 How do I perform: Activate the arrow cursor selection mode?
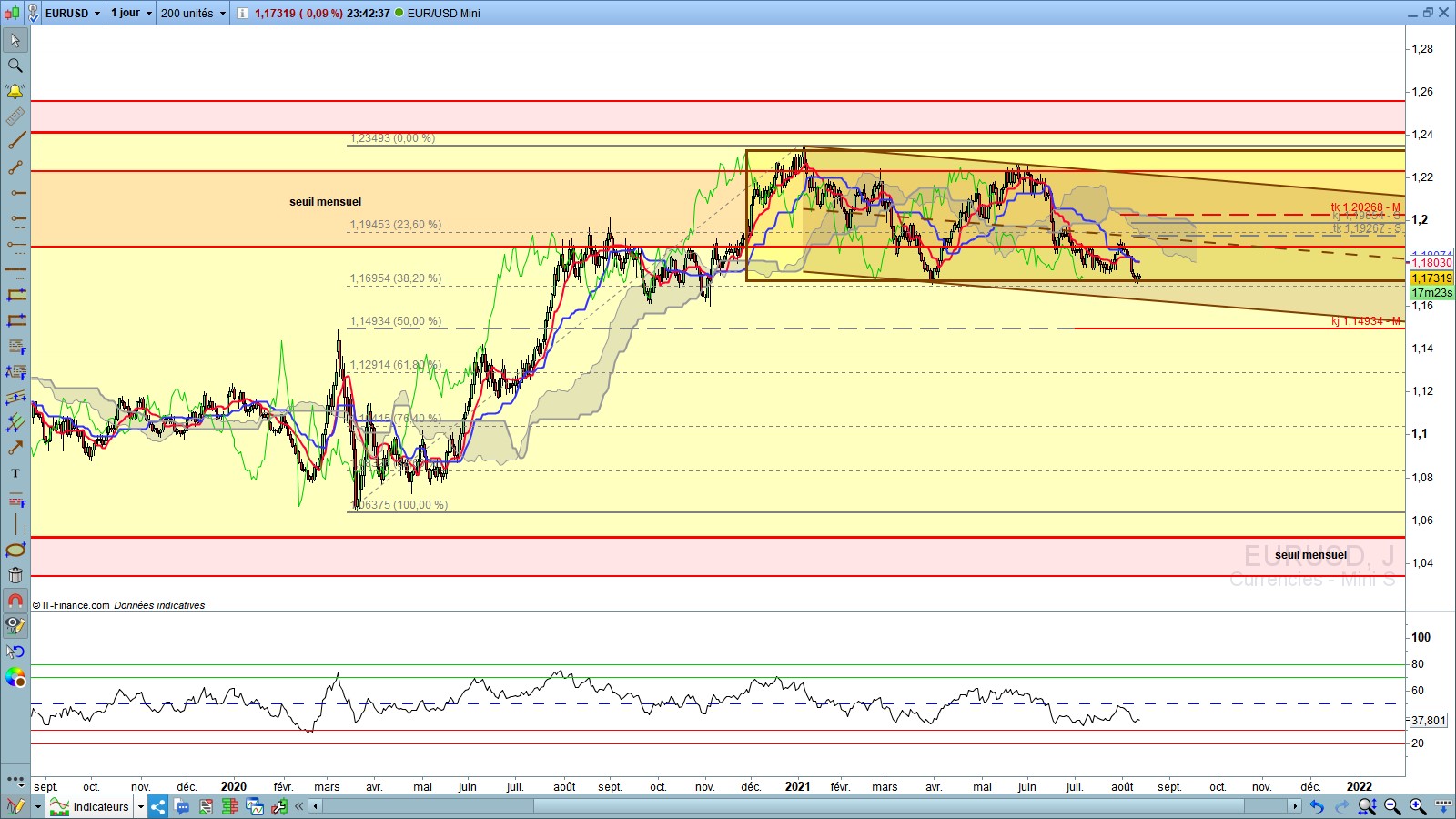pyautogui.click(x=15, y=40)
